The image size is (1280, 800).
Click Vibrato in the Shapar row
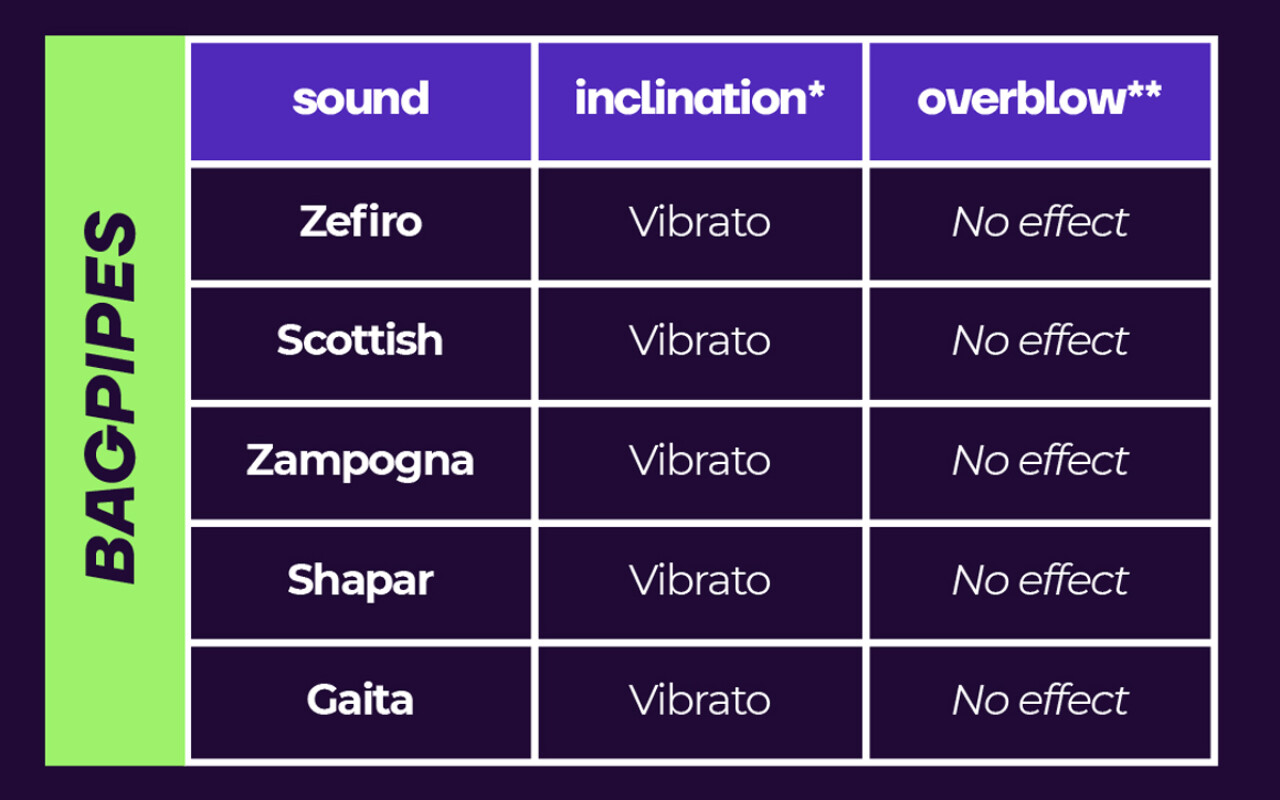700,582
